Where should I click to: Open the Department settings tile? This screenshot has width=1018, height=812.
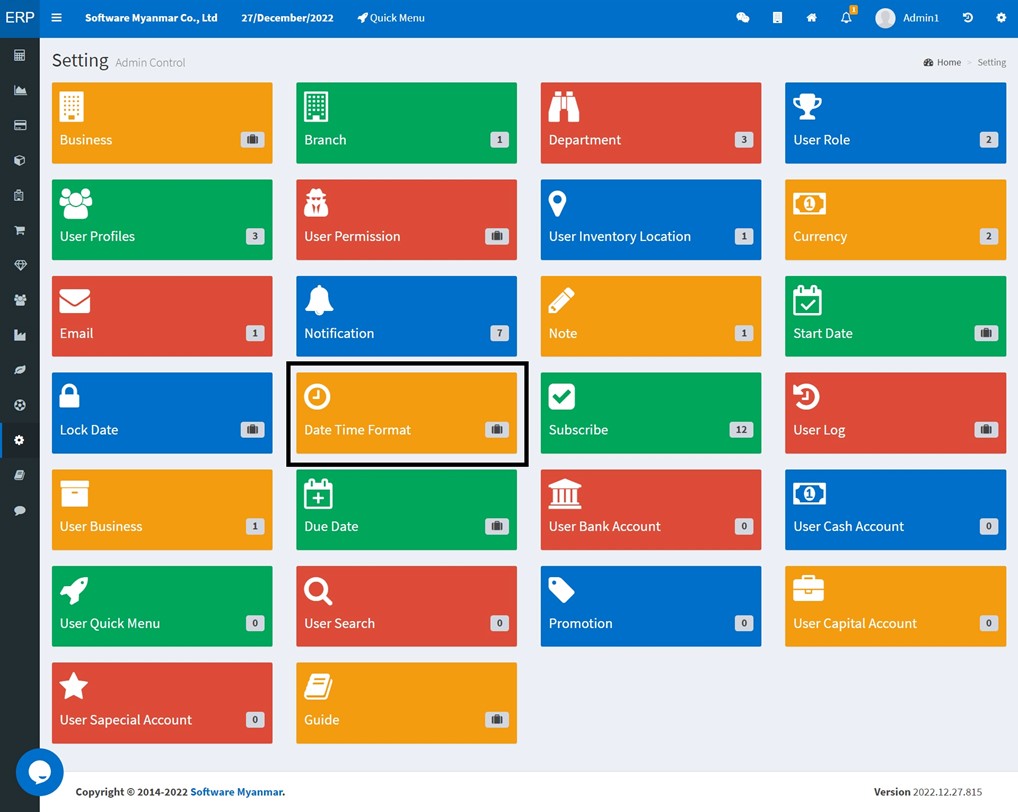point(651,123)
